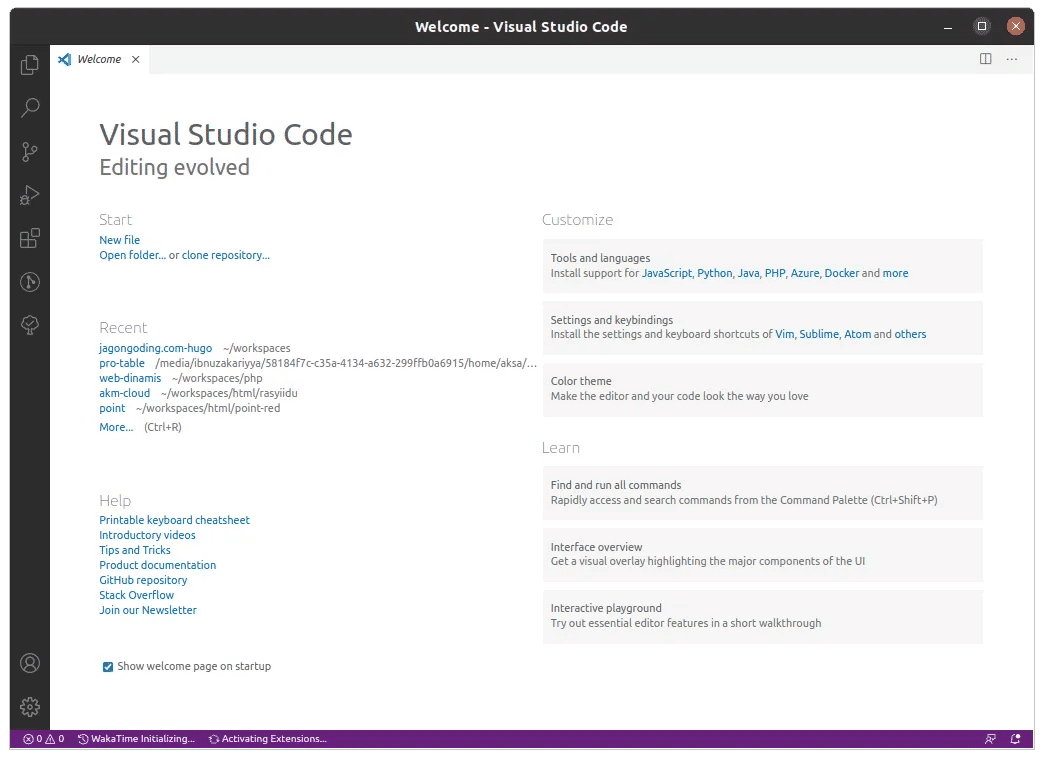1044x759 pixels.
Task: Click the ~/workspaces/php path text
Action: [x=217, y=378]
